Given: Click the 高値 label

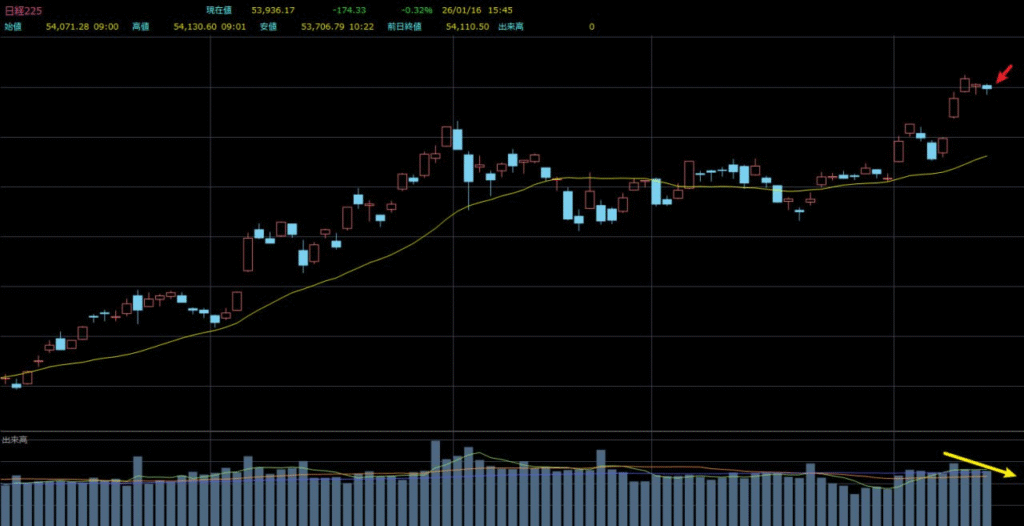Looking at the screenshot, I should click(141, 27).
